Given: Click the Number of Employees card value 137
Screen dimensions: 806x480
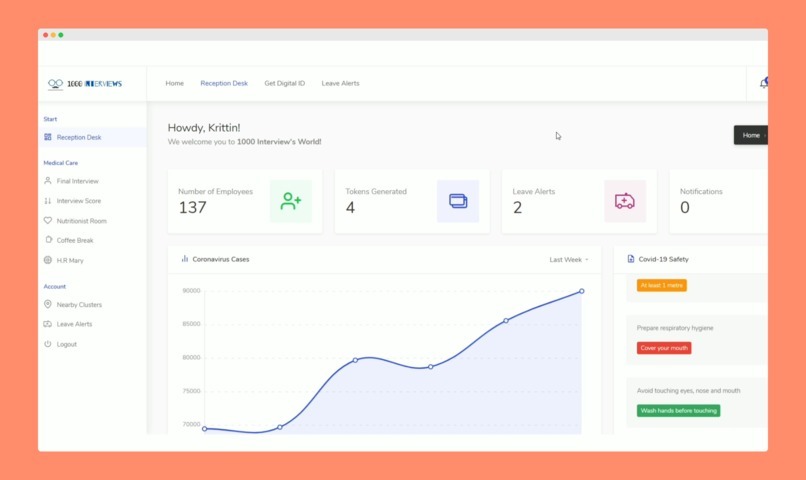Looking at the screenshot, I should point(193,208).
